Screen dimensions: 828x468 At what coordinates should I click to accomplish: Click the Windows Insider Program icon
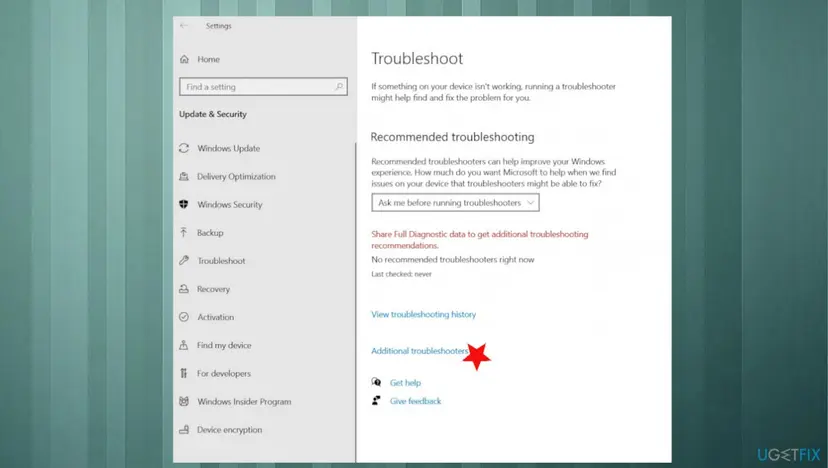pos(184,401)
